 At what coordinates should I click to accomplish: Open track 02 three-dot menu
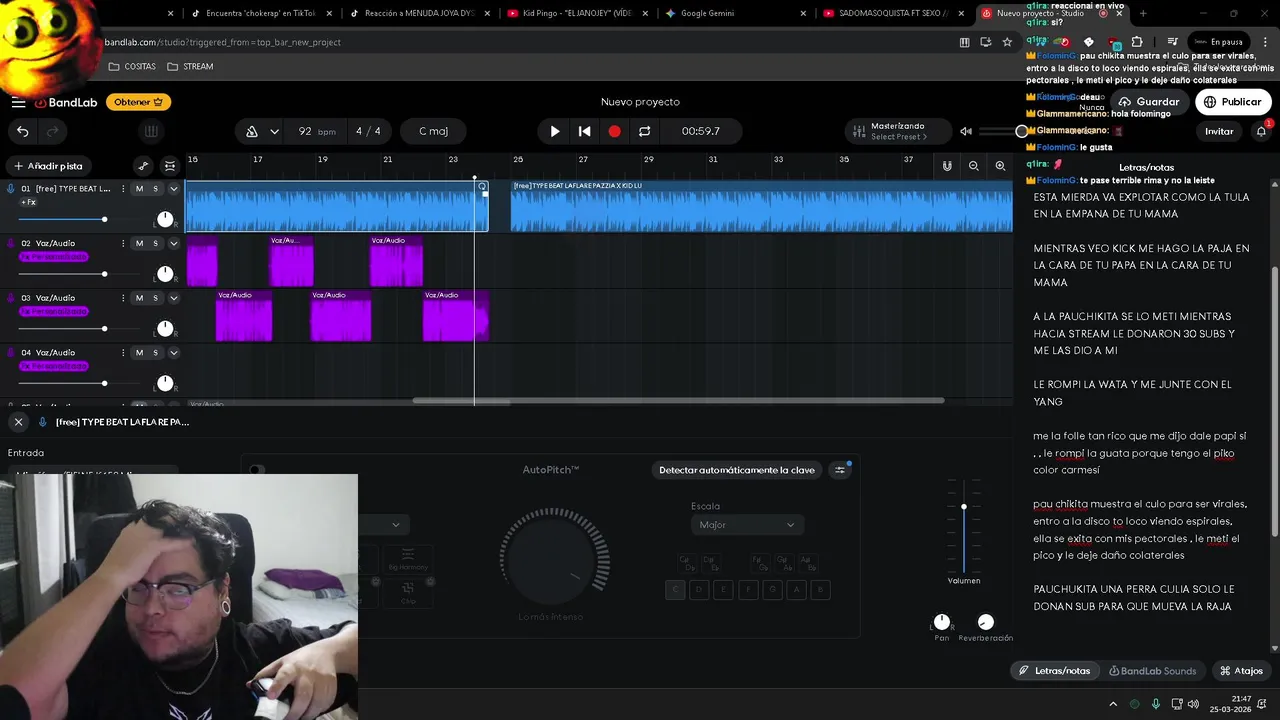(123, 243)
